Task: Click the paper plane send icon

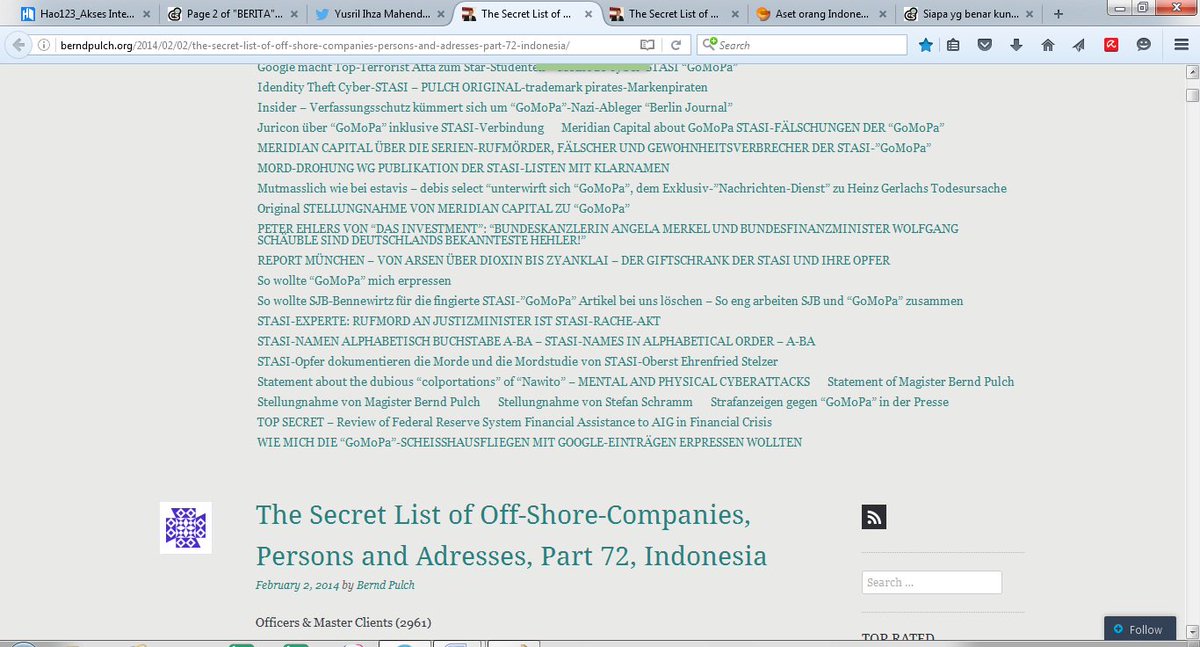Action: (1079, 45)
